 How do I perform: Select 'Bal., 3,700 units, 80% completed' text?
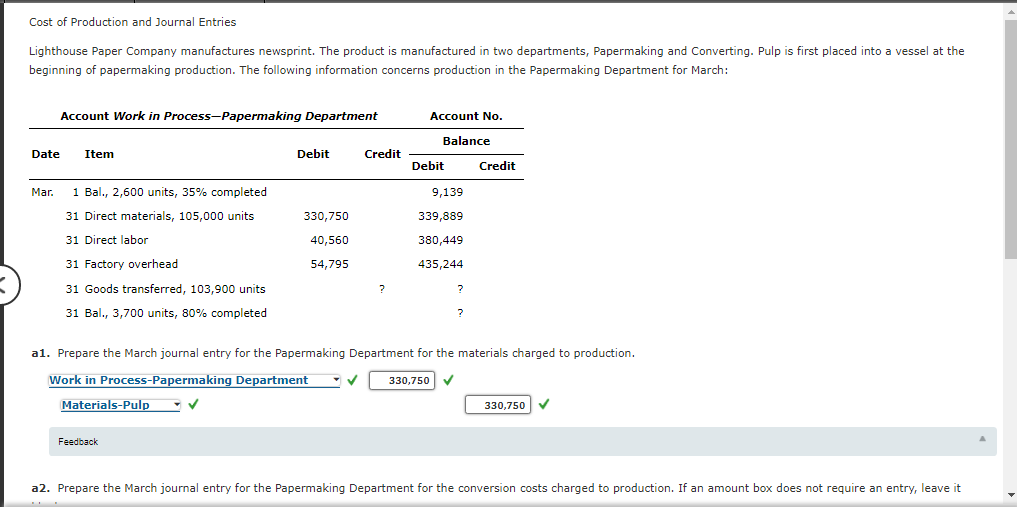(176, 313)
